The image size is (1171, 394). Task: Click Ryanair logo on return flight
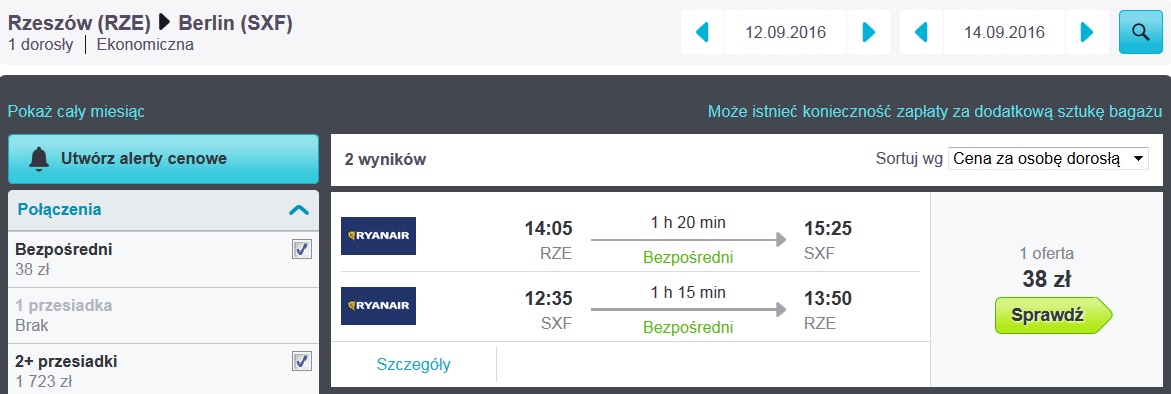click(379, 306)
